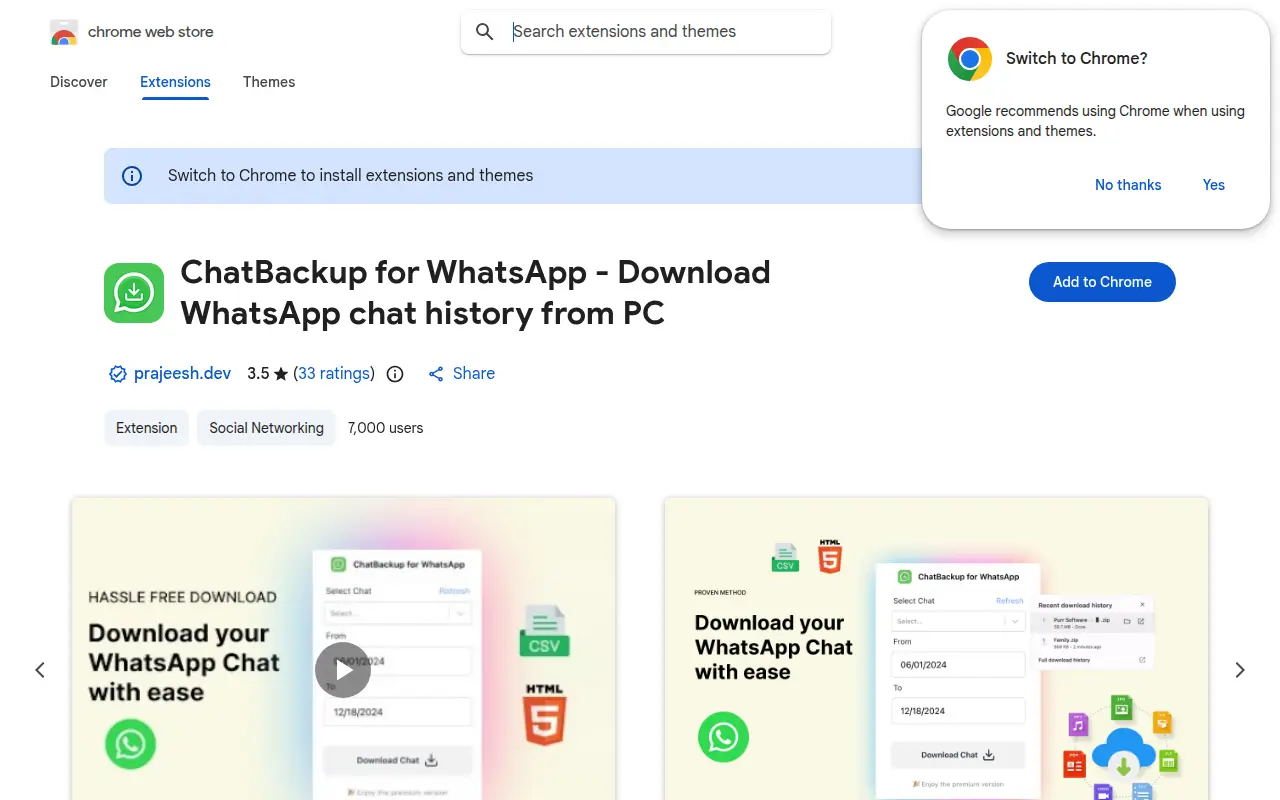Click the Share link text
Viewport: 1280px width, 800px height.
474,373
